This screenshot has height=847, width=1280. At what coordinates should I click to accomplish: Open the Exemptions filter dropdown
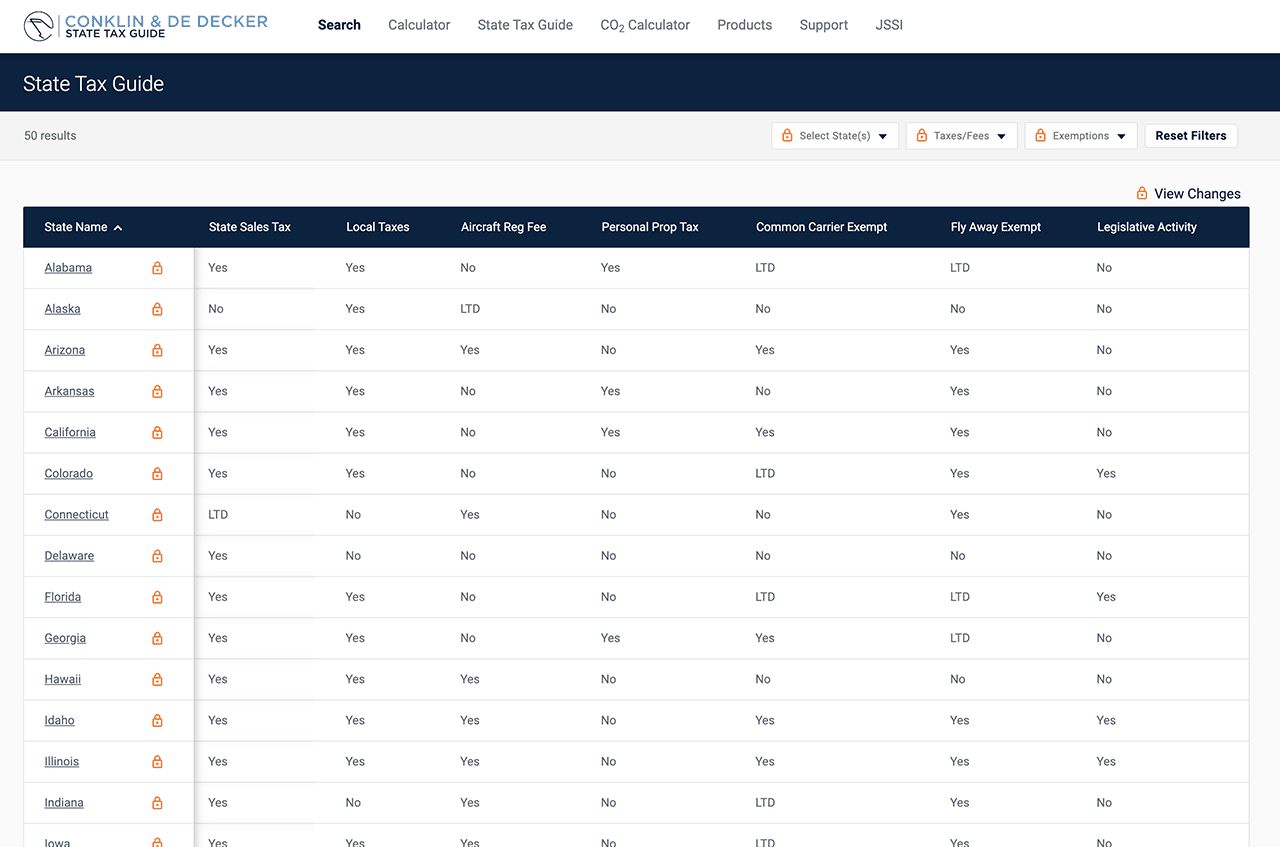tap(1081, 135)
